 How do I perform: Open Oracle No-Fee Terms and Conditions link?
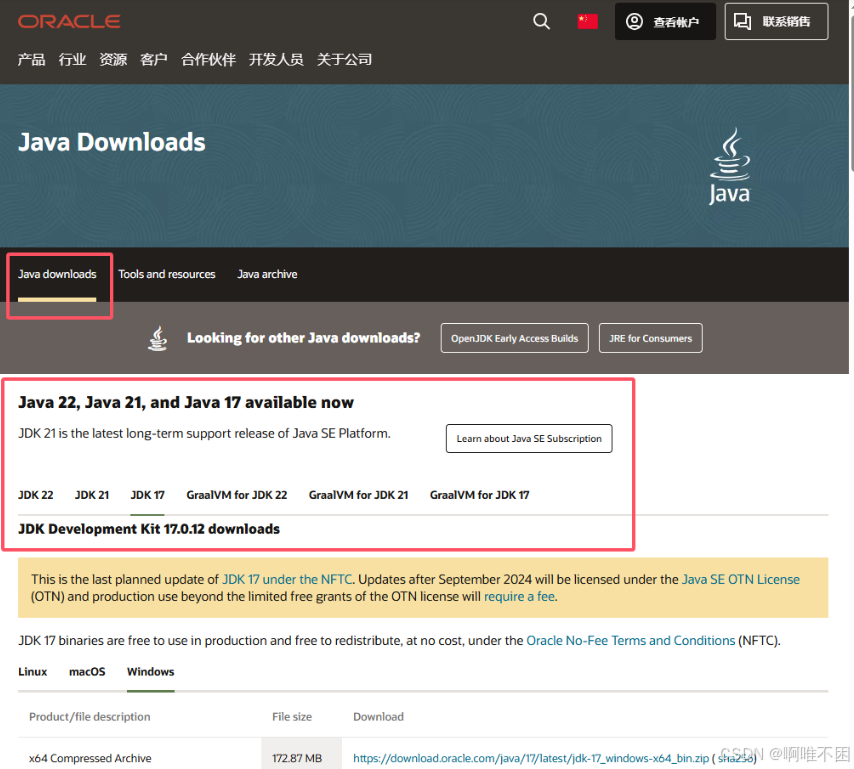click(631, 640)
